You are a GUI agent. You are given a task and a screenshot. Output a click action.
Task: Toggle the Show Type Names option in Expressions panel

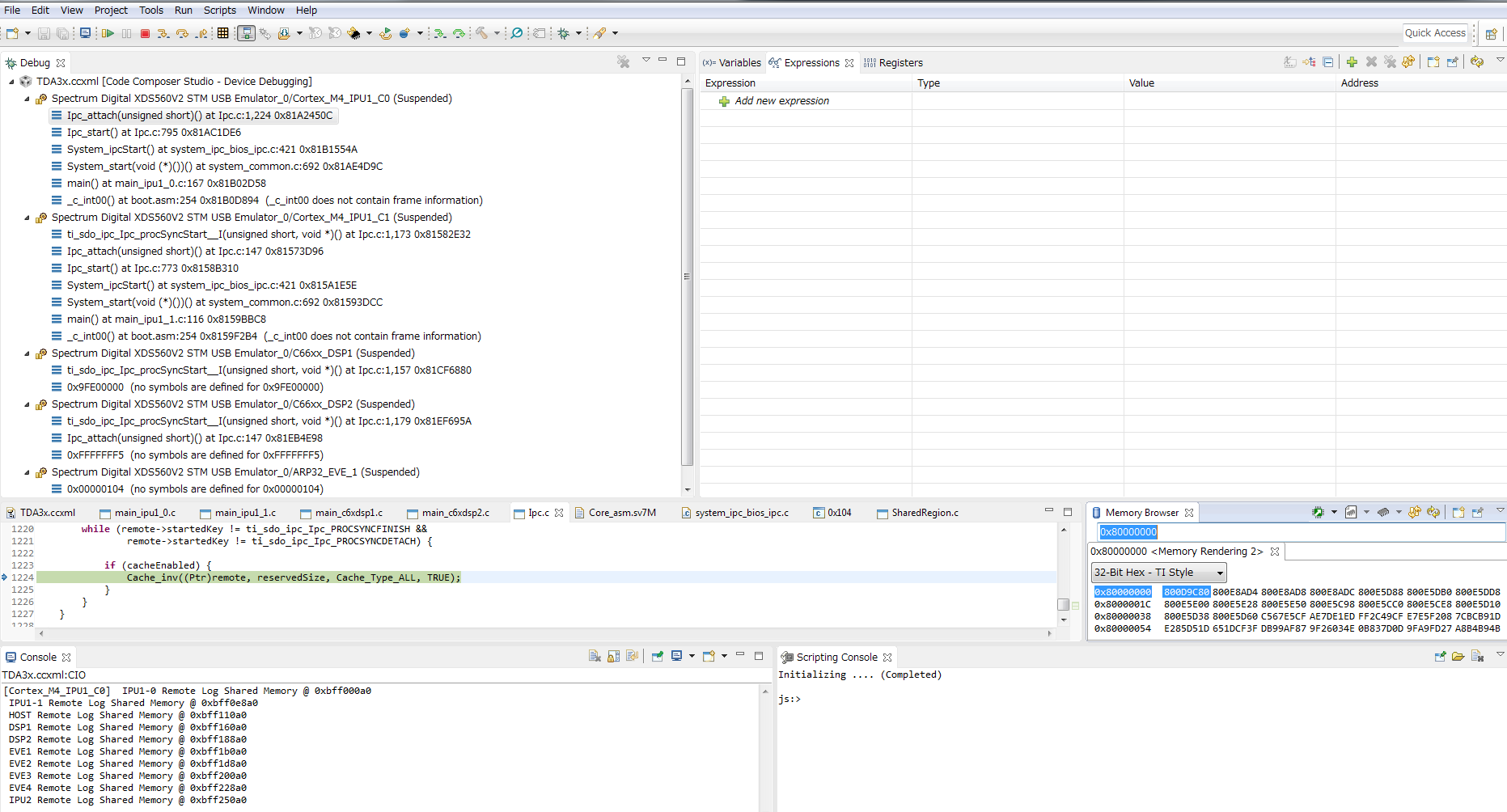[x=1290, y=61]
